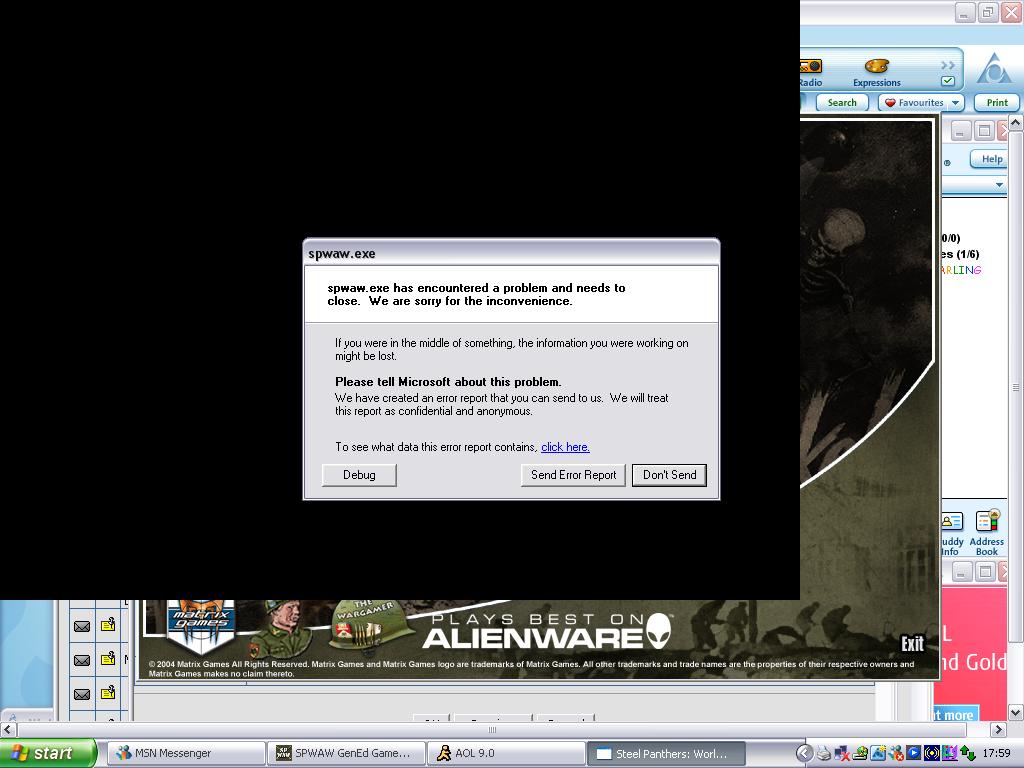Click the printer tray icon
The width and height of the screenshot is (1024, 768).
tap(824, 754)
